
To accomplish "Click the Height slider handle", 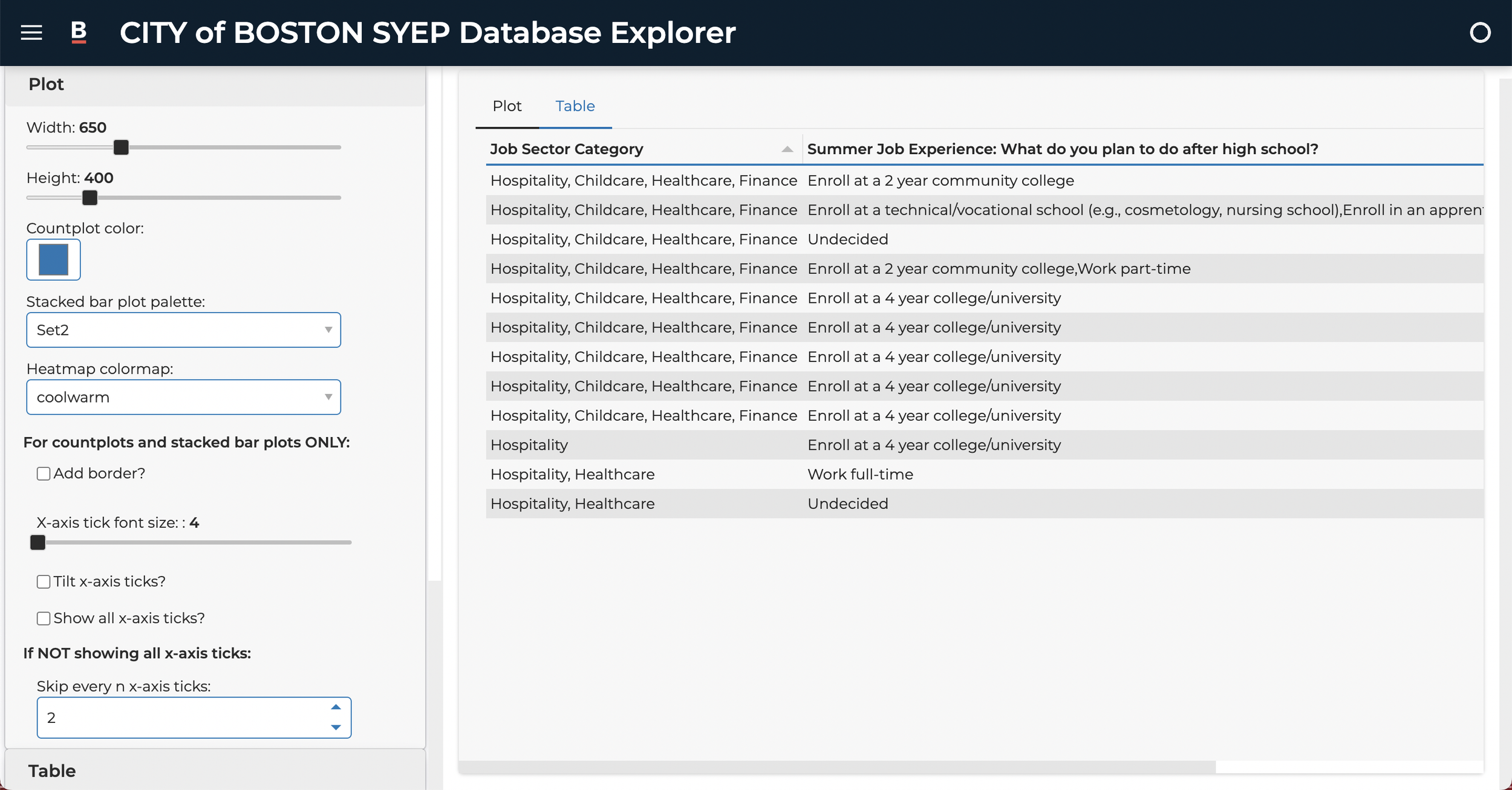I will tap(90, 198).
